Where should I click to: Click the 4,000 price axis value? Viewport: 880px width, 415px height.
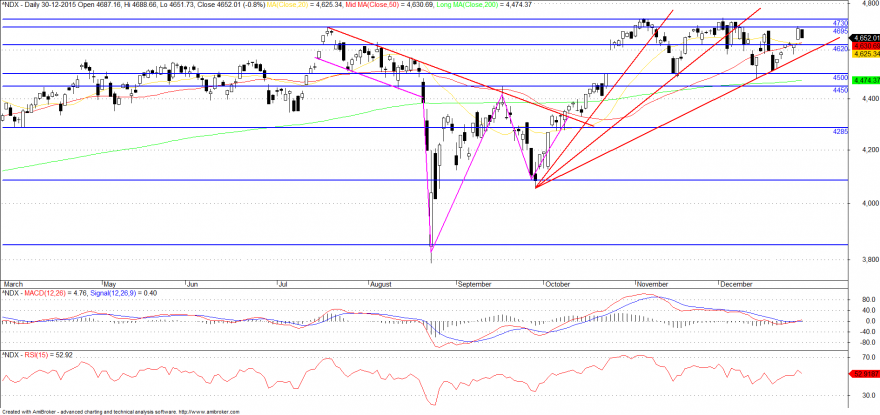click(x=869, y=203)
